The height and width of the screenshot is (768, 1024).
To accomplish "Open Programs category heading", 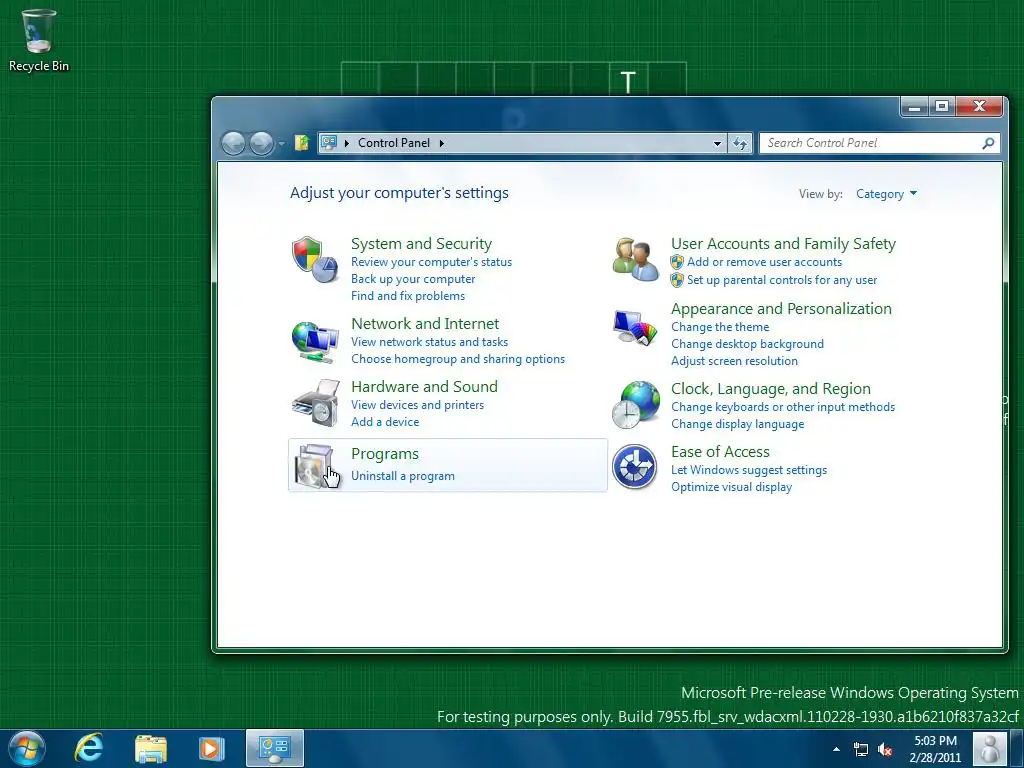I will click(x=385, y=454).
